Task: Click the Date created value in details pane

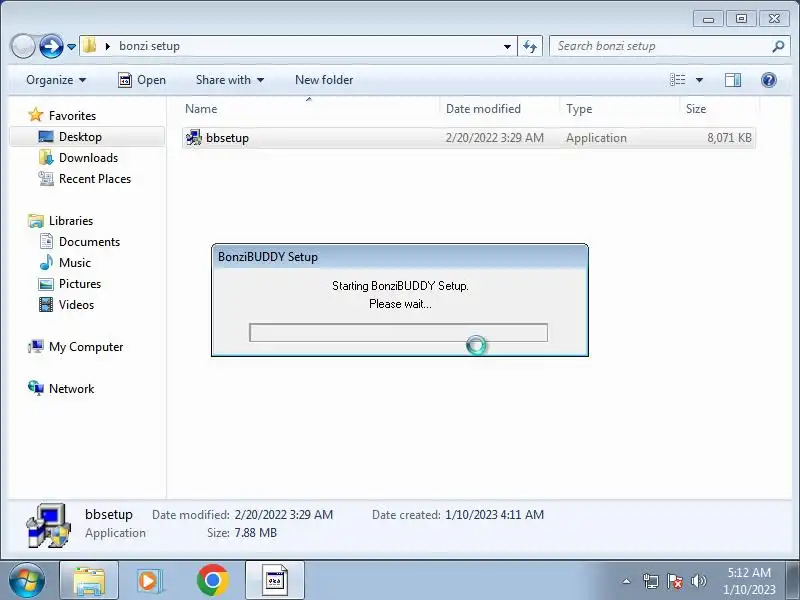Action: pyautogui.click(x=494, y=515)
